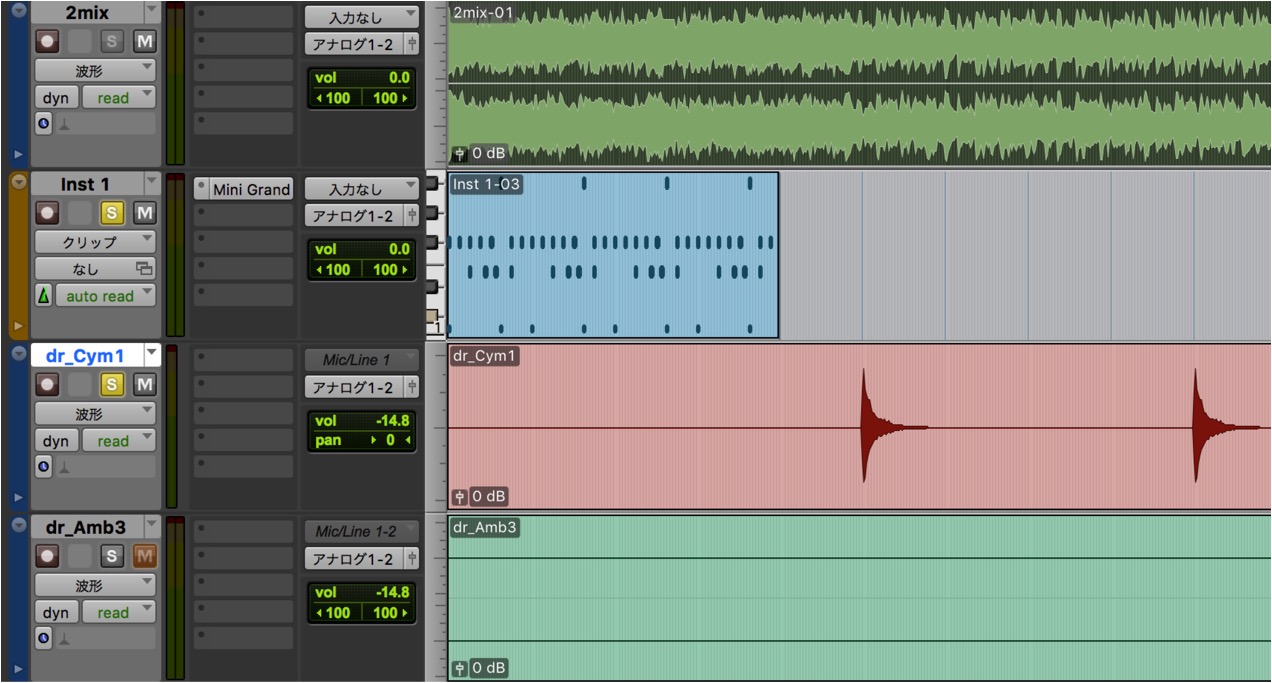
Task: Record-enable the 2mix track
Action: click(x=47, y=41)
